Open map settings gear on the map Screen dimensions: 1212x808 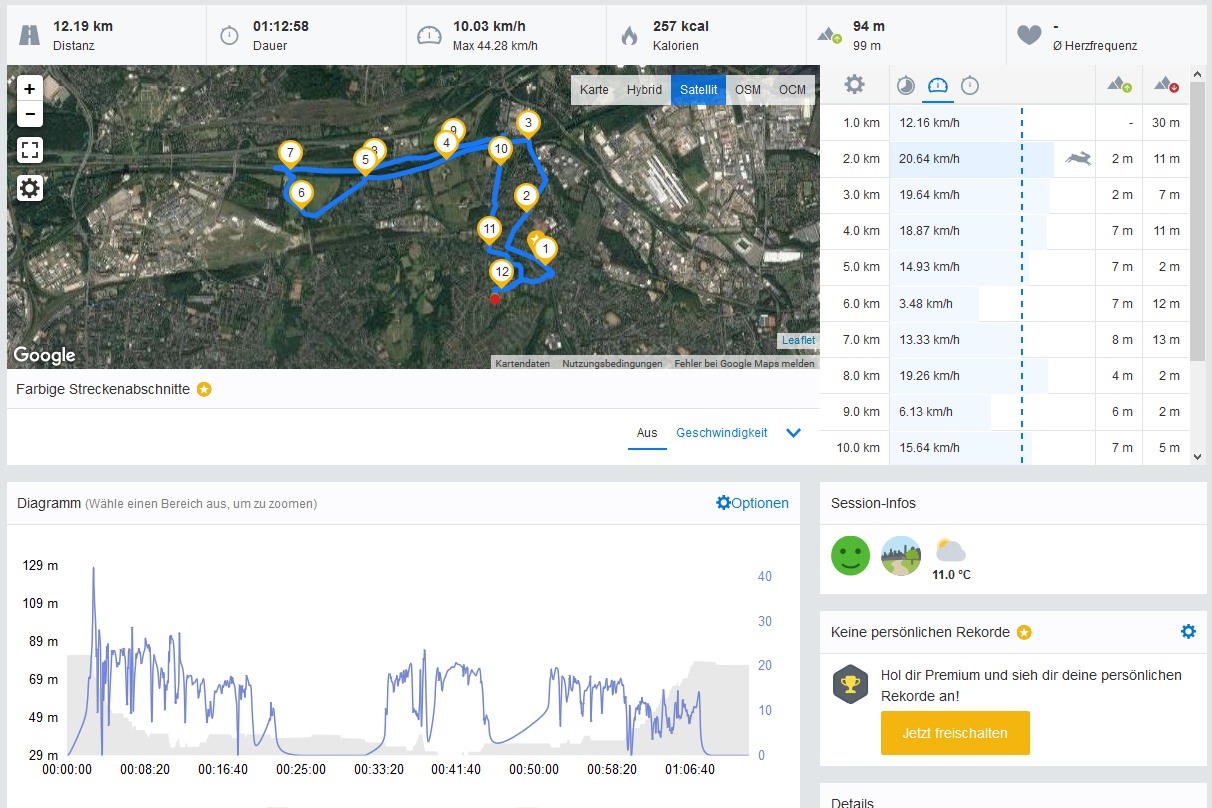click(30, 188)
